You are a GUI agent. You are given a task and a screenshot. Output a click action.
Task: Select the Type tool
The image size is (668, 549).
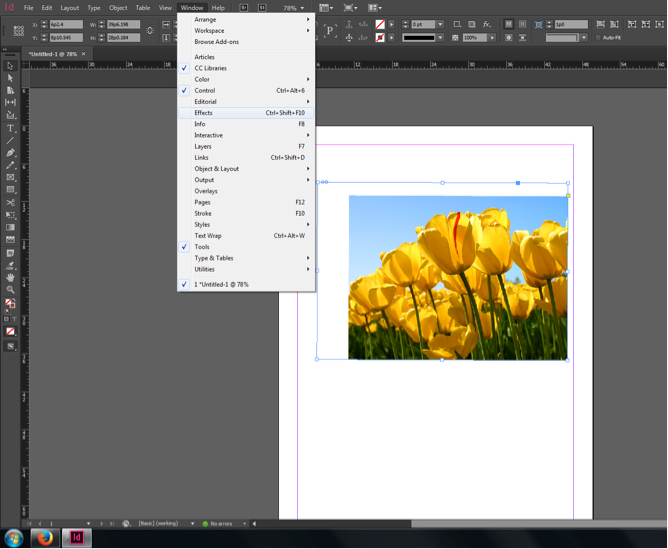(10, 128)
